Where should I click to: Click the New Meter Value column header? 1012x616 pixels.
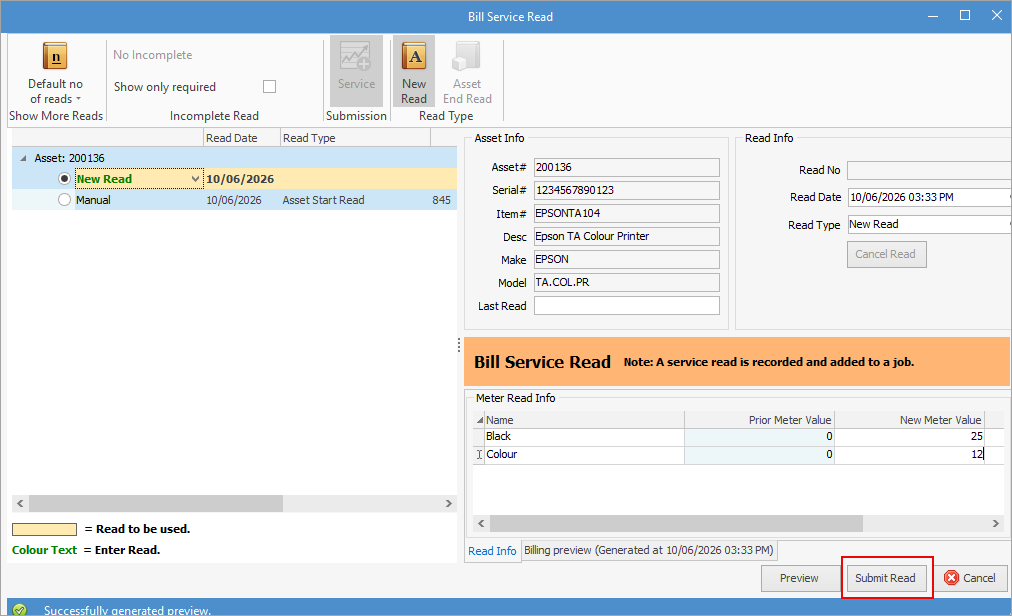pyautogui.click(x=909, y=420)
